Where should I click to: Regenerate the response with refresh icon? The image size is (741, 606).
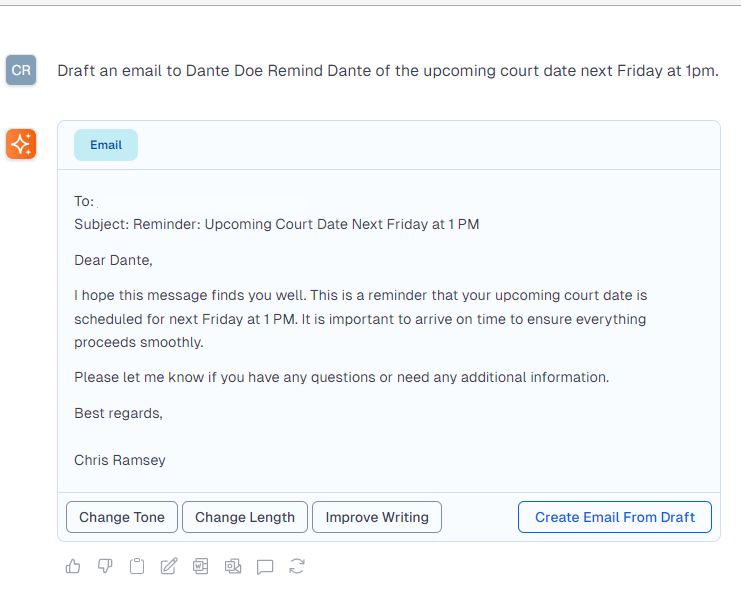point(297,566)
